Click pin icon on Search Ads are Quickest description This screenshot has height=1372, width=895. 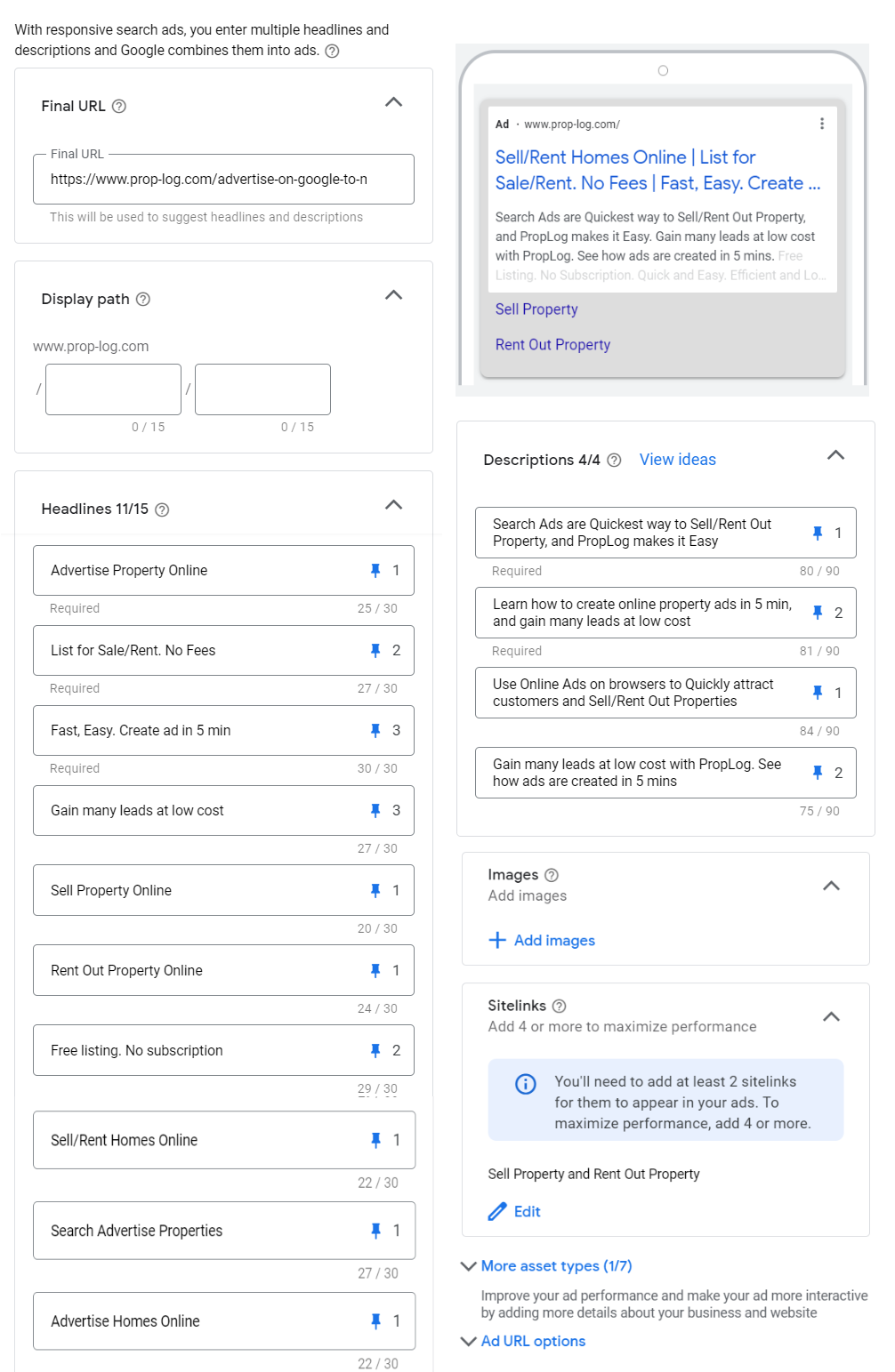(x=818, y=533)
